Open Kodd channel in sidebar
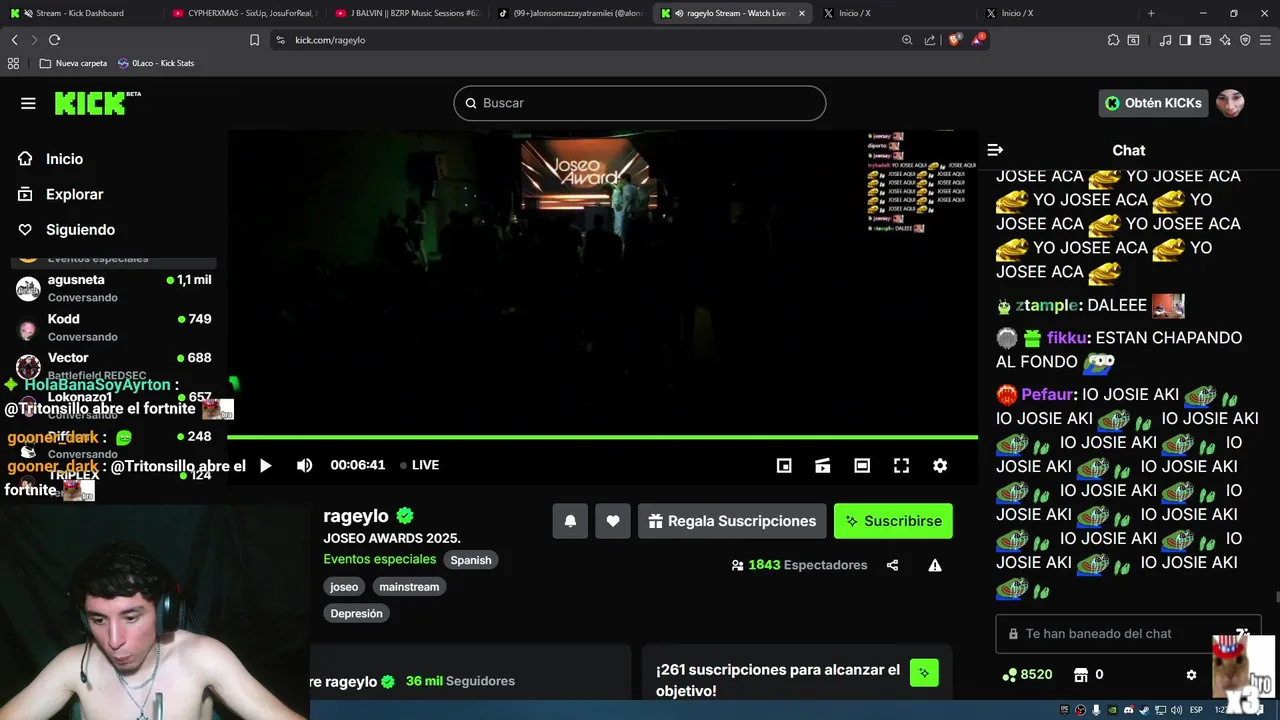 (x=113, y=327)
